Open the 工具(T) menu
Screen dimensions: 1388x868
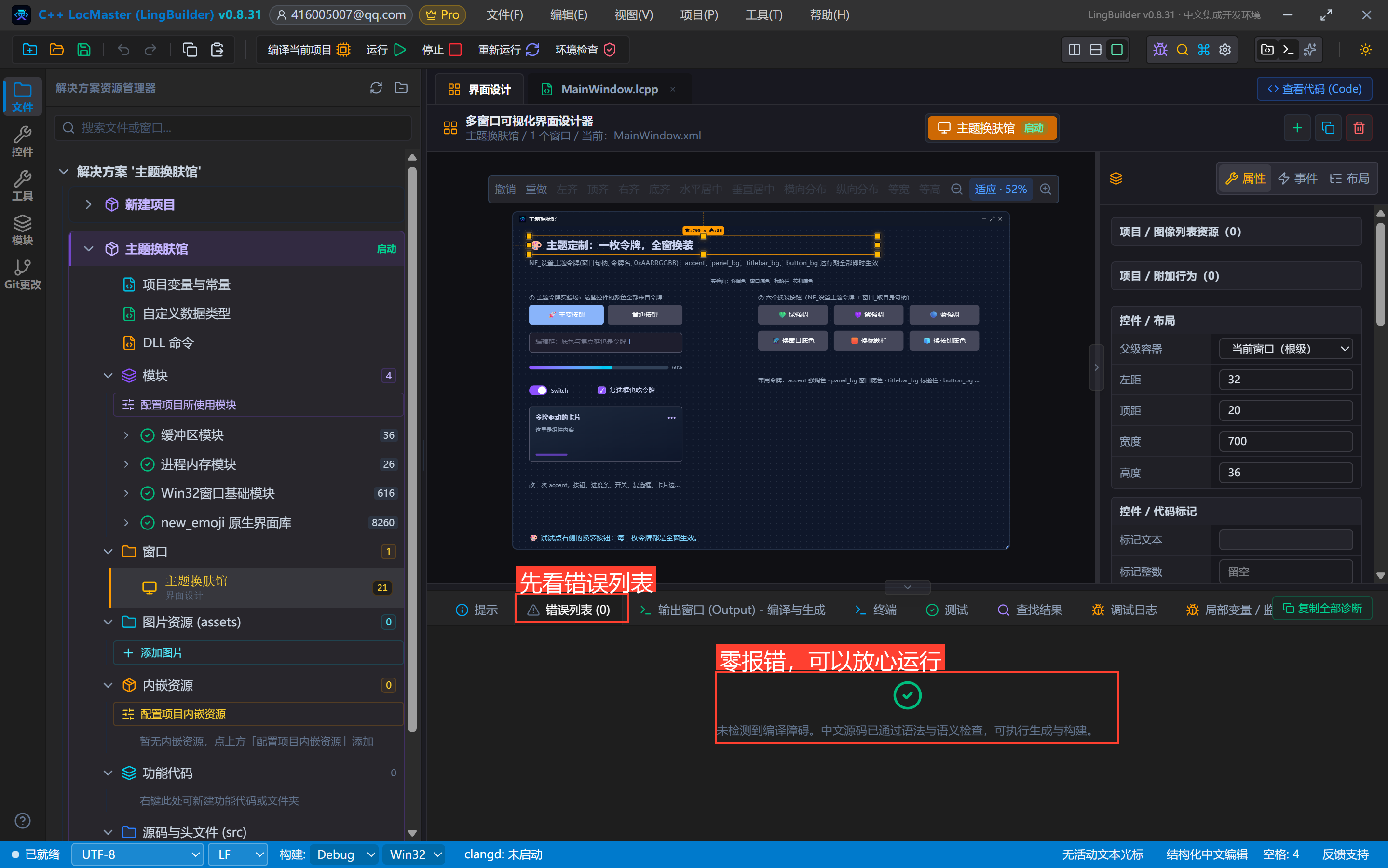[763, 15]
